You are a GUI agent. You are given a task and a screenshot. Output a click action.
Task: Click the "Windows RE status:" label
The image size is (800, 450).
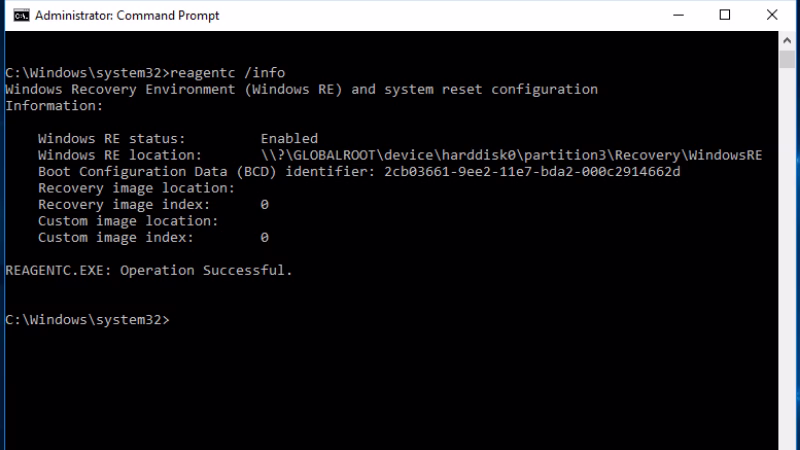pos(111,139)
